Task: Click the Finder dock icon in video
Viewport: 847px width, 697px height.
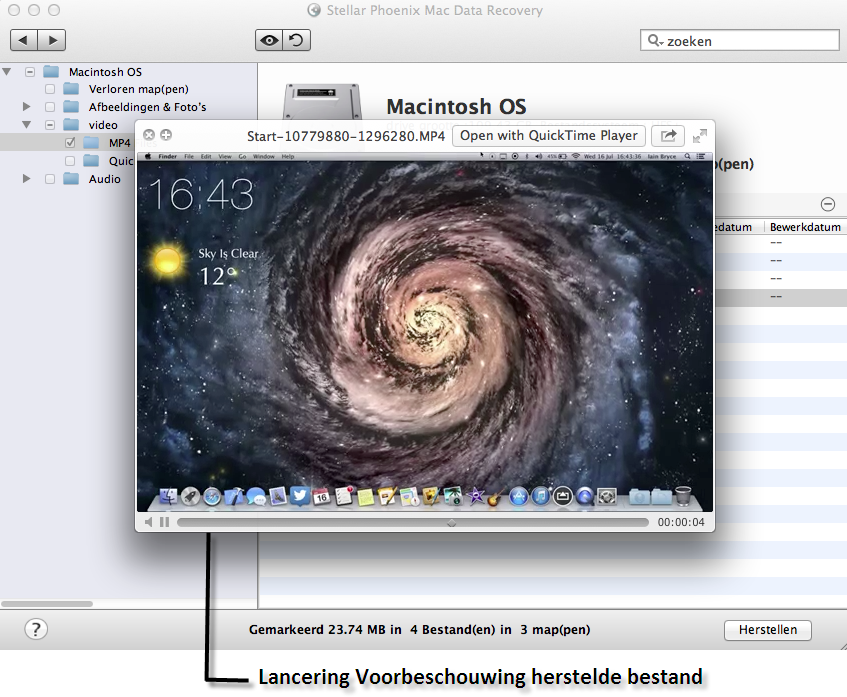Action: click(x=169, y=496)
